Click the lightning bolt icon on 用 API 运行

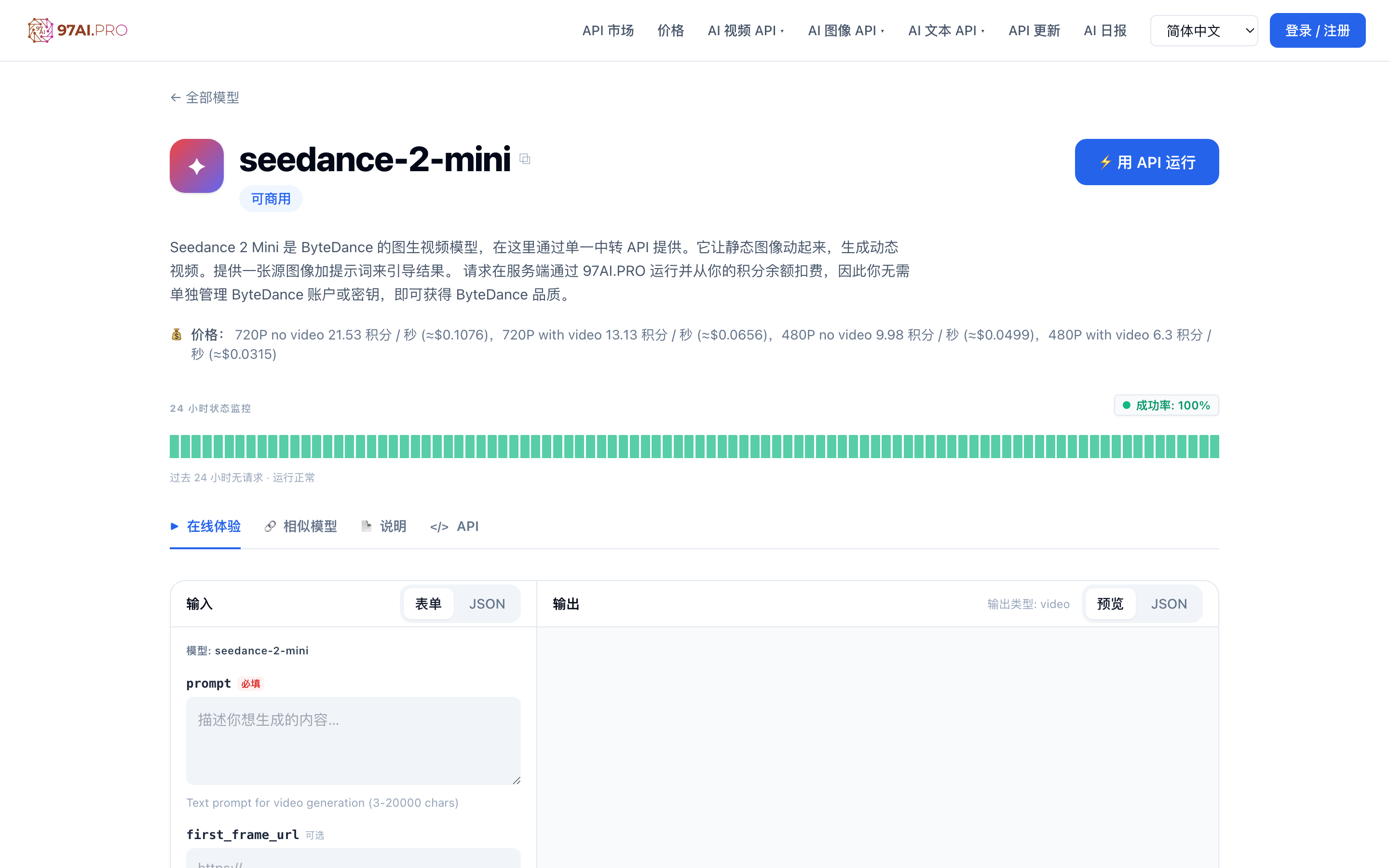pos(1105,162)
